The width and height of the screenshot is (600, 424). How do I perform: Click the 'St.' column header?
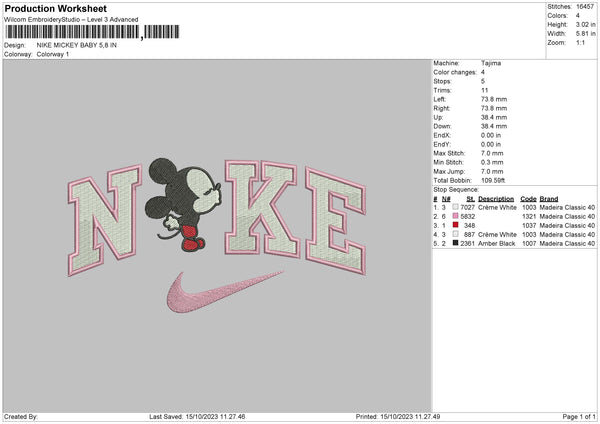pyautogui.click(x=471, y=199)
